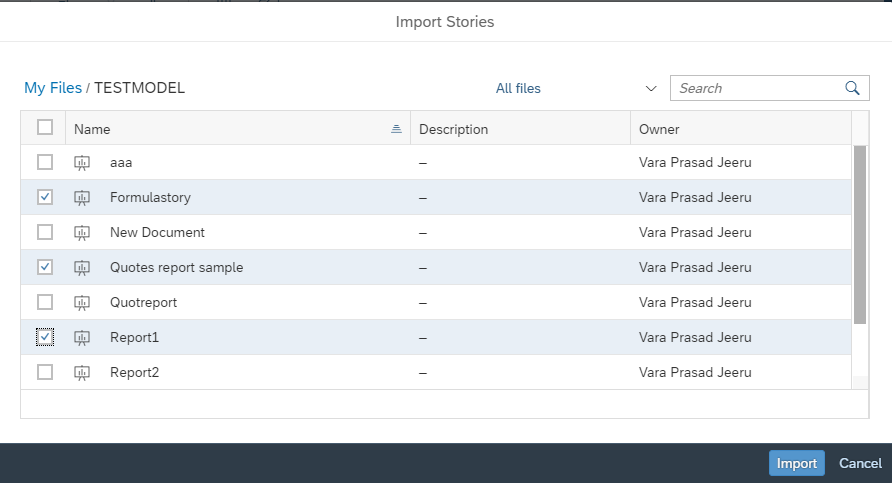The width and height of the screenshot is (892, 483).
Task: Click the search magnifier icon
Action: click(x=852, y=88)
